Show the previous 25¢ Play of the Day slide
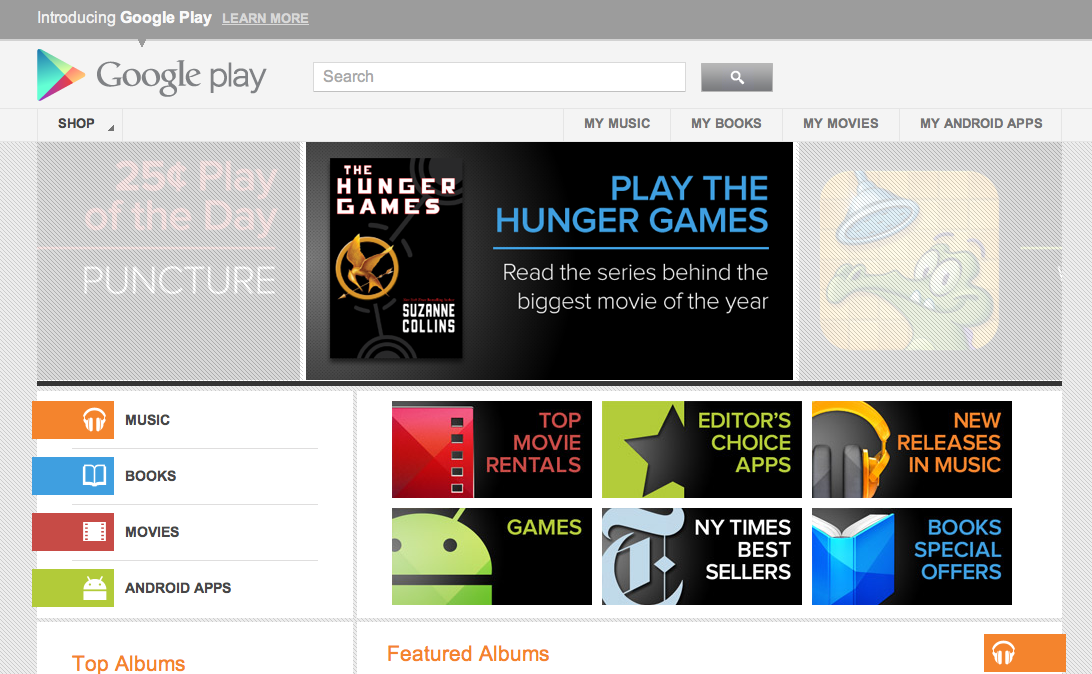 [x=169, y=261]
